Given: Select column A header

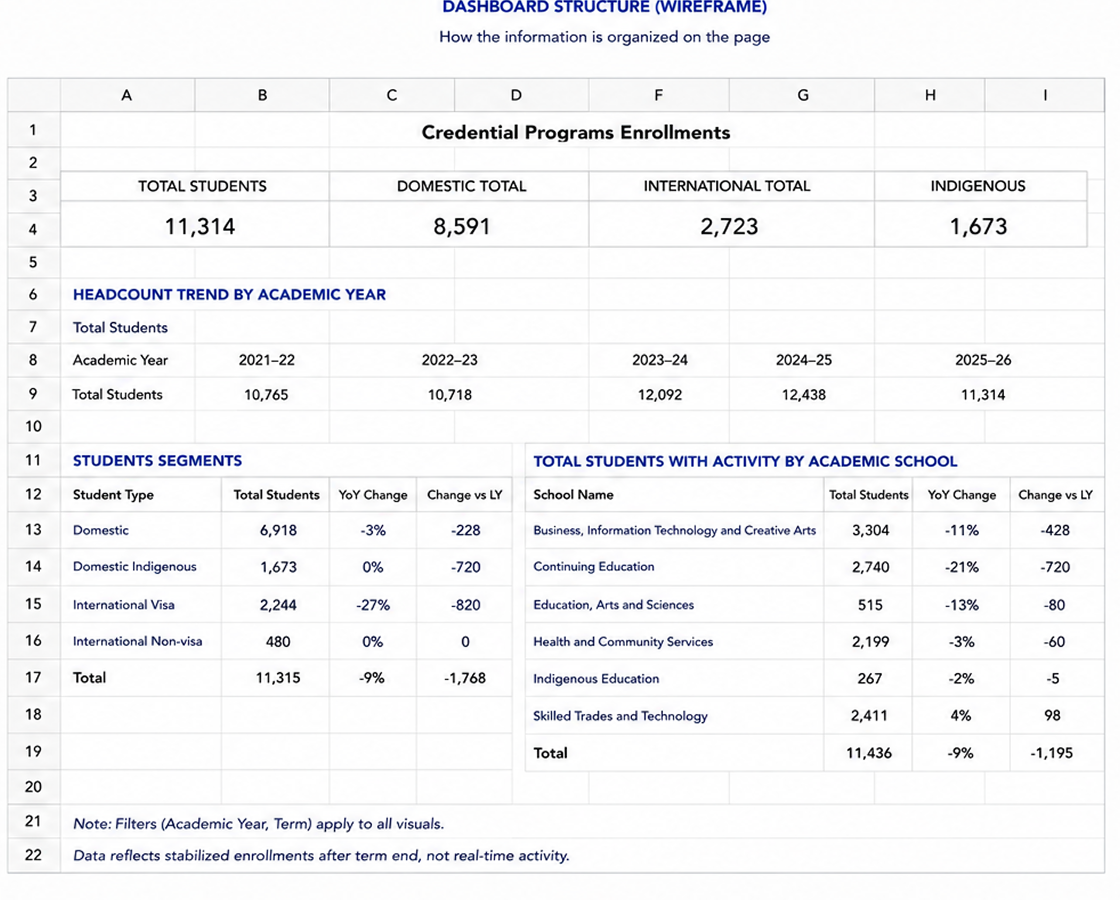Looking at the screenshot, I should pos(127,95).
